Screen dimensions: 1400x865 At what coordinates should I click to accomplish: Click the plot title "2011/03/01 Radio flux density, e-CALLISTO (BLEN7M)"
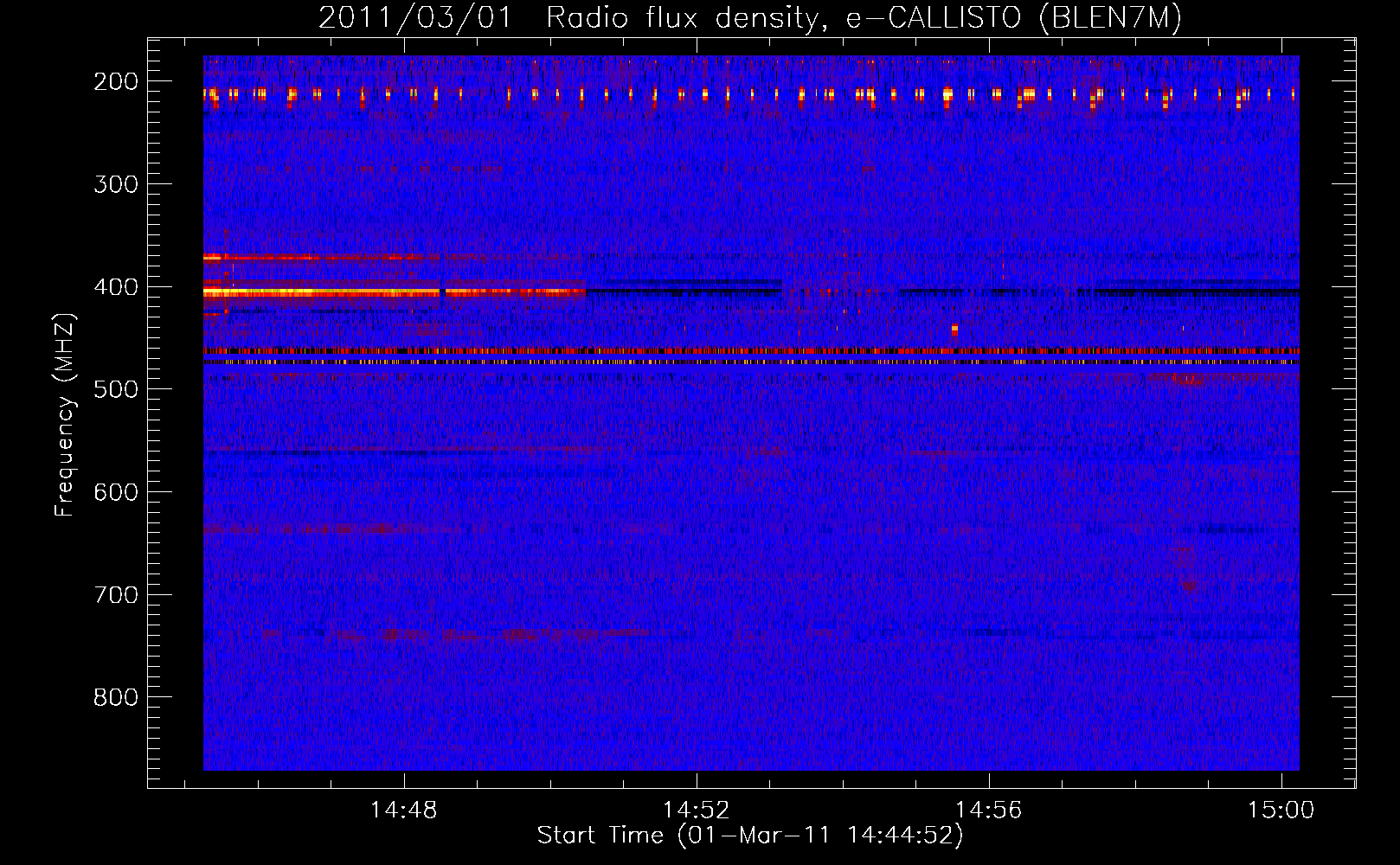click(749, 17)
